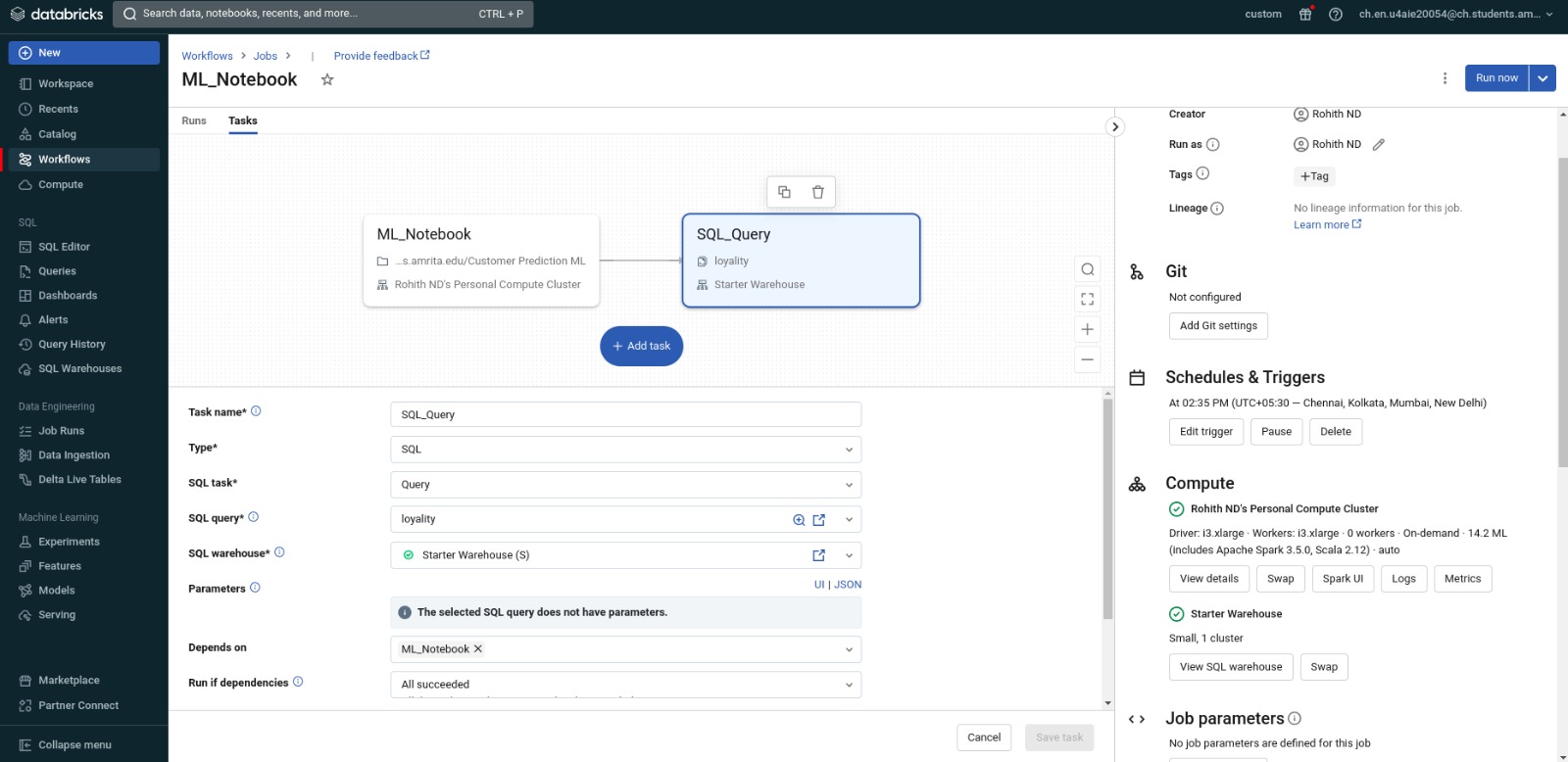
Task: Open the SQL task dropdown set to Query
Action: [625, 485]
